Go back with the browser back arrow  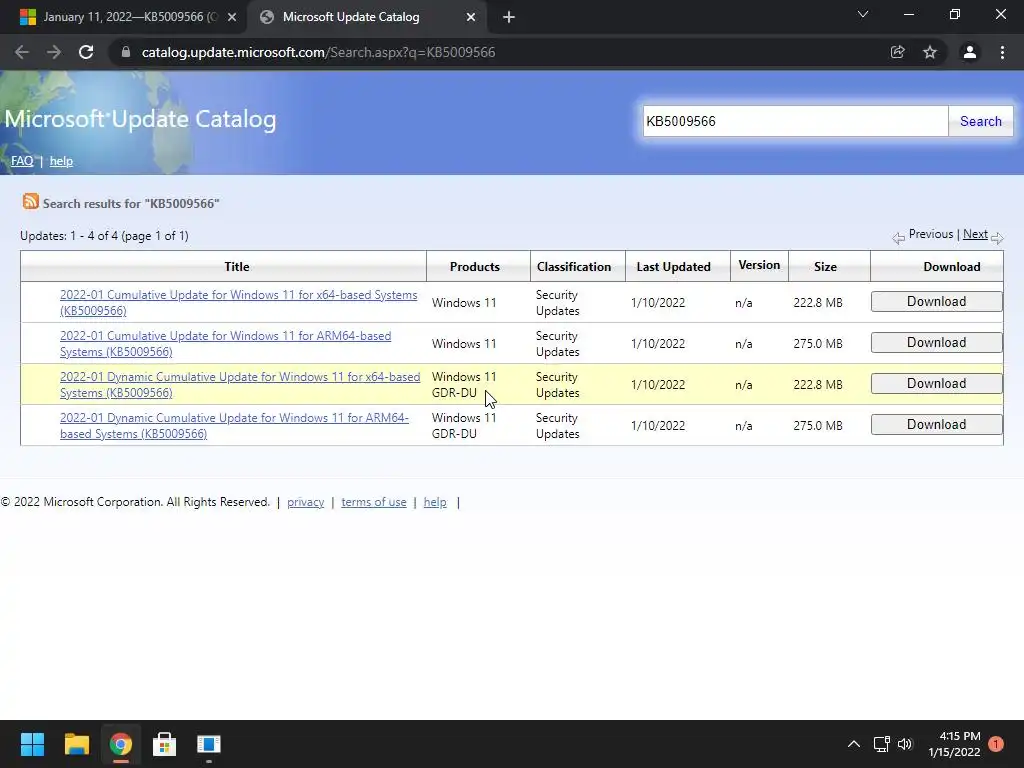(x=22, y=52)
